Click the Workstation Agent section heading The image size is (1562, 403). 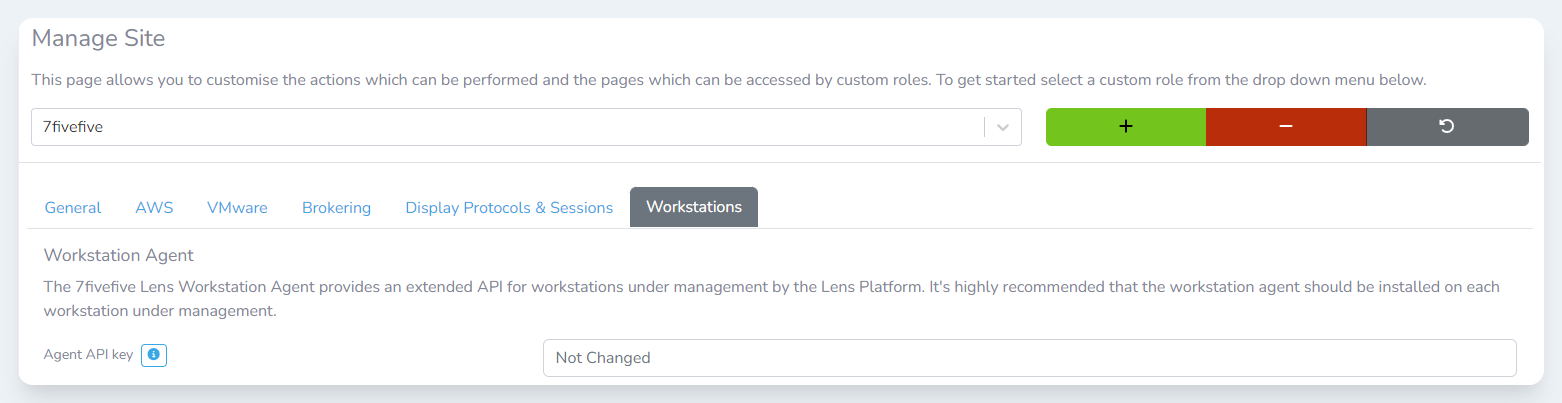119,256
